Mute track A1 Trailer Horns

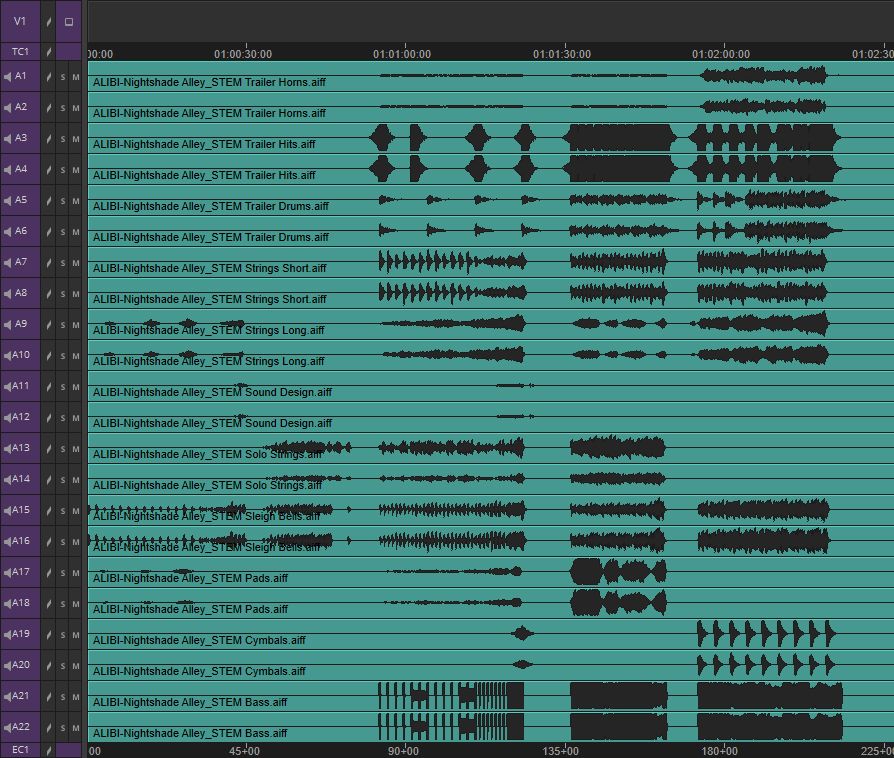(75, 76)
